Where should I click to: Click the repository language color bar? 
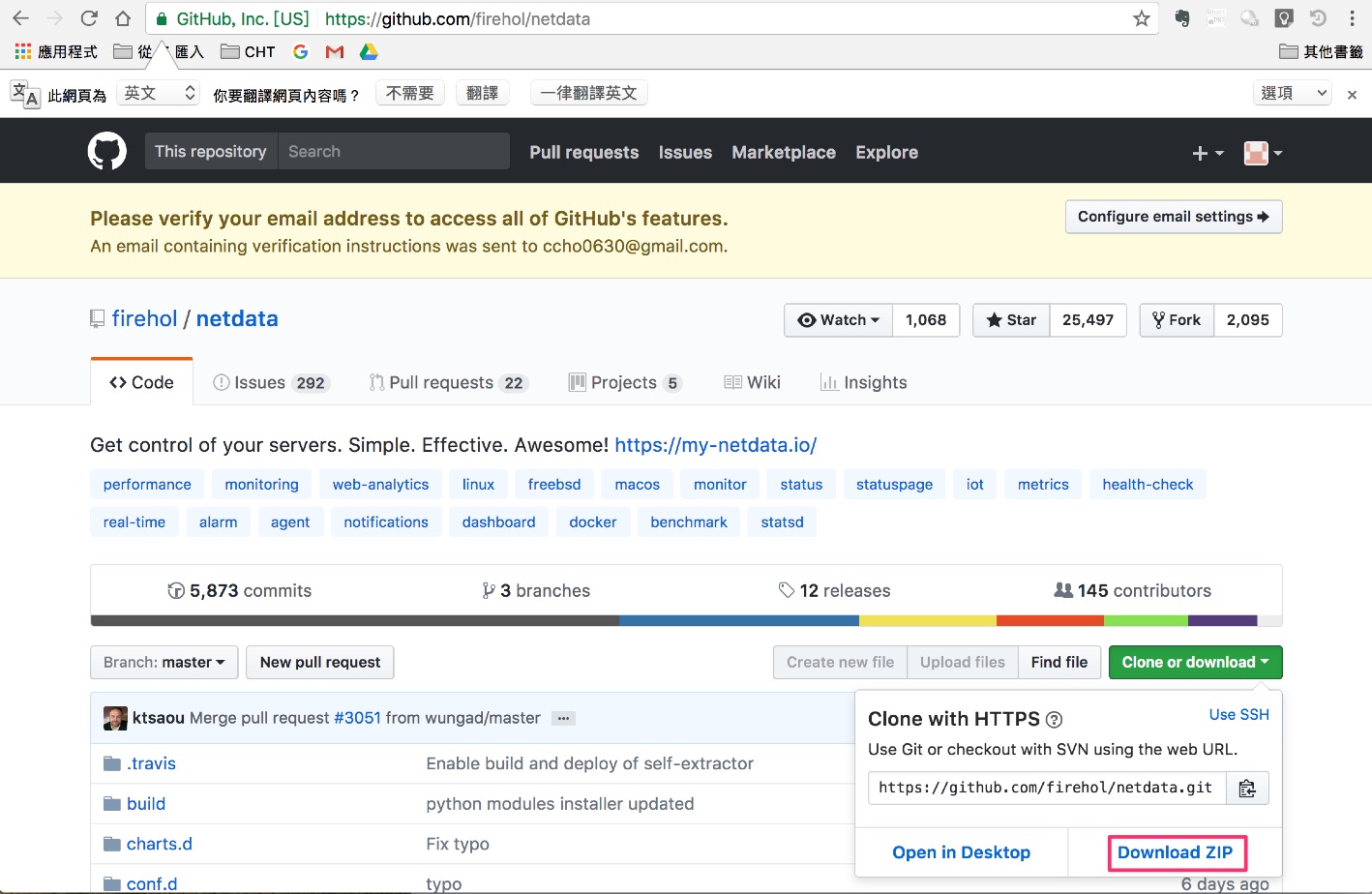pyautogui.click(x=686, y=621)
